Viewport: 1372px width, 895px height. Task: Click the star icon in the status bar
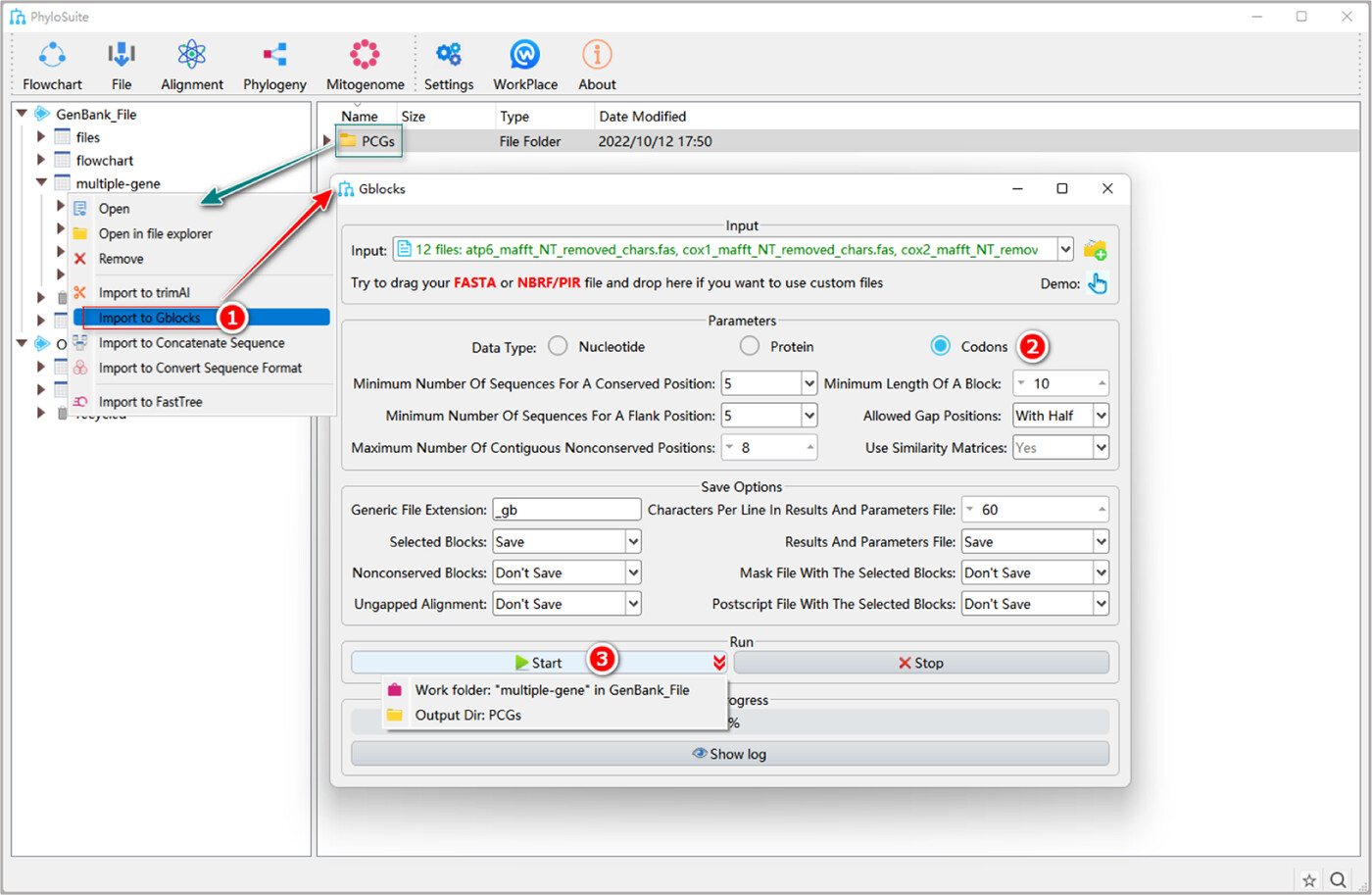point(1309,879)
